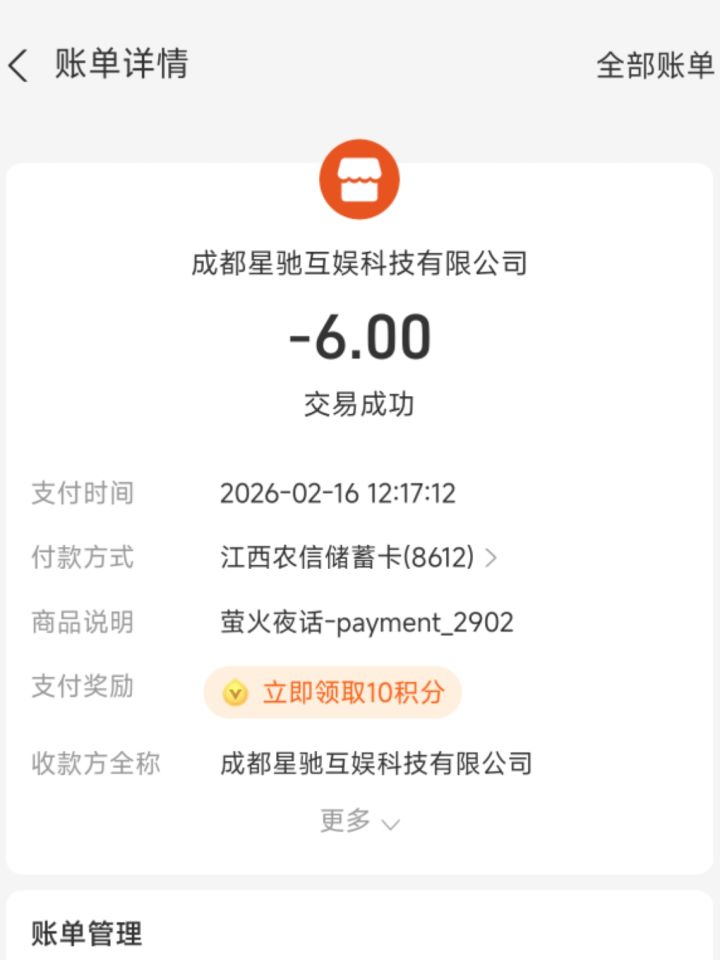Image resolution: width=720 pixels, height=960 pixels.
Task: Tap the 账单管理 section header
Action: point(86,934)
